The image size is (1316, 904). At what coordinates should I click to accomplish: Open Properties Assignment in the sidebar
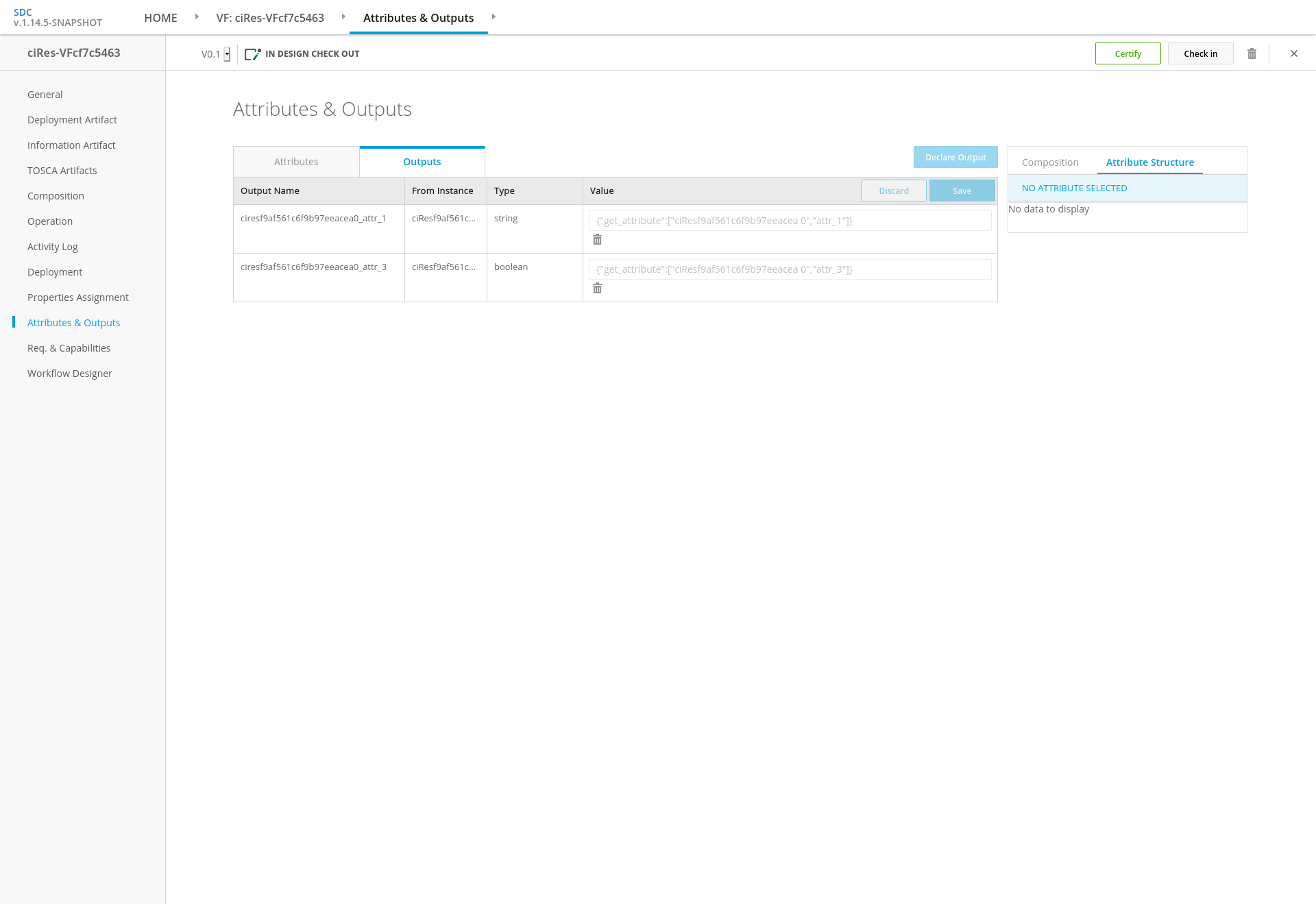point(78,297)
